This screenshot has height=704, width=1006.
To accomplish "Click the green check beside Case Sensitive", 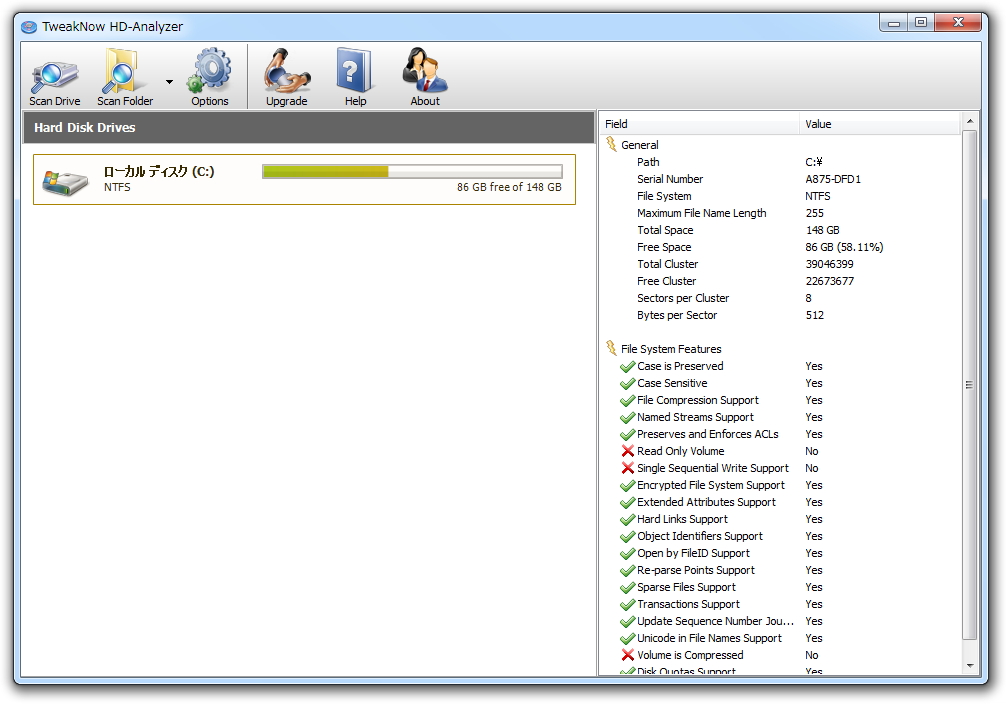I will (628, 383).
